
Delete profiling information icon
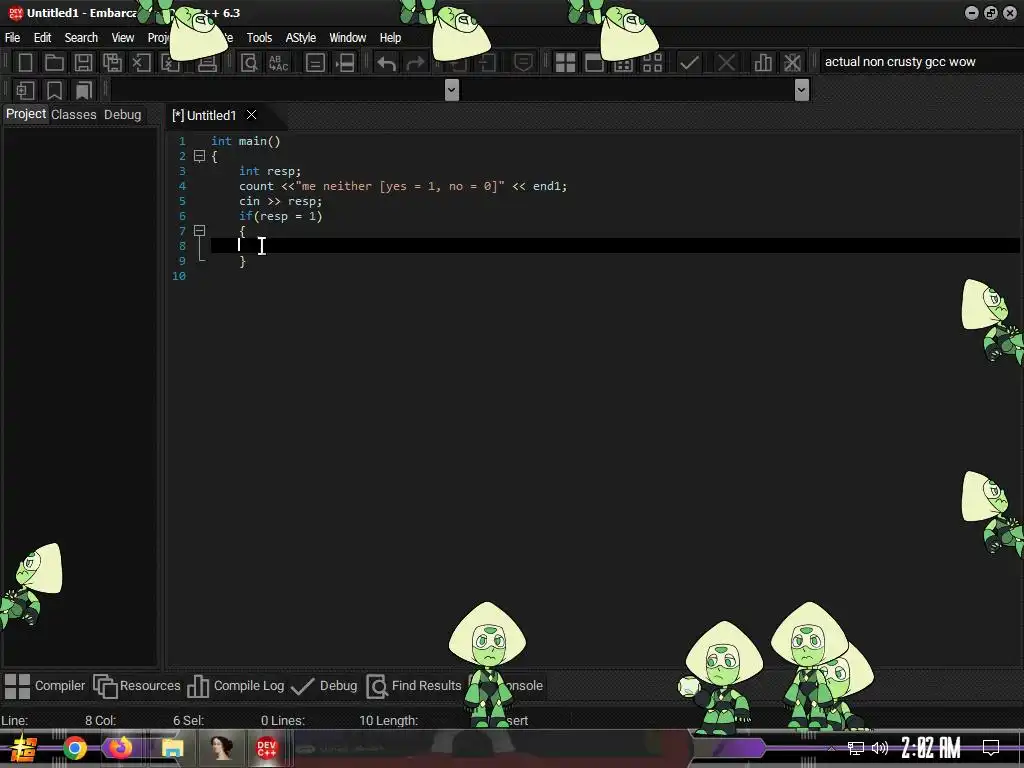[792, 63]
